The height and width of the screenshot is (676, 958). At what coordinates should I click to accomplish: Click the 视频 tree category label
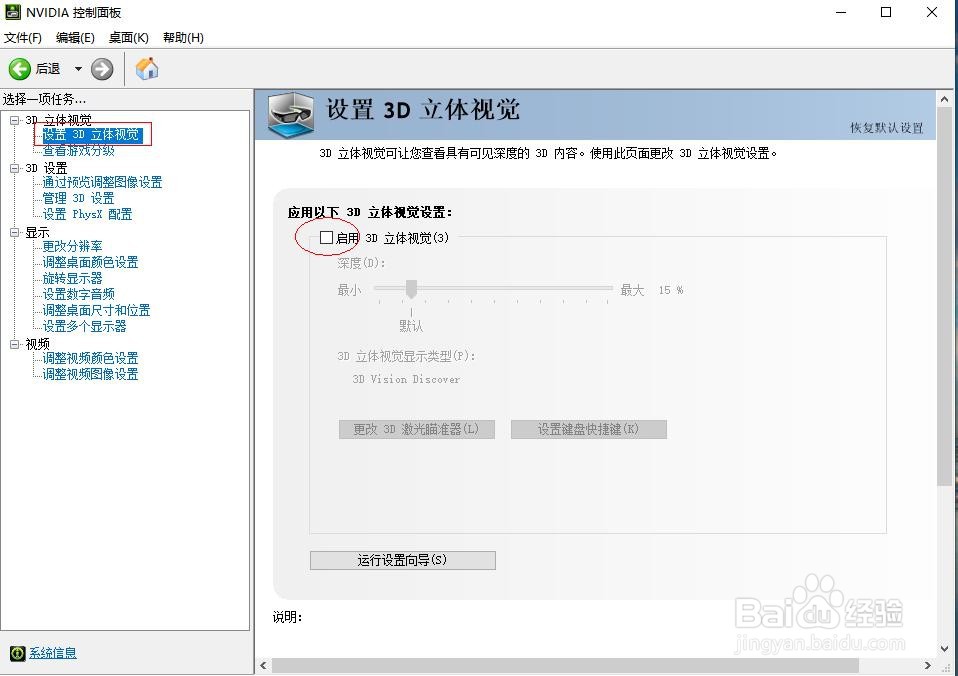pos(37,344)
